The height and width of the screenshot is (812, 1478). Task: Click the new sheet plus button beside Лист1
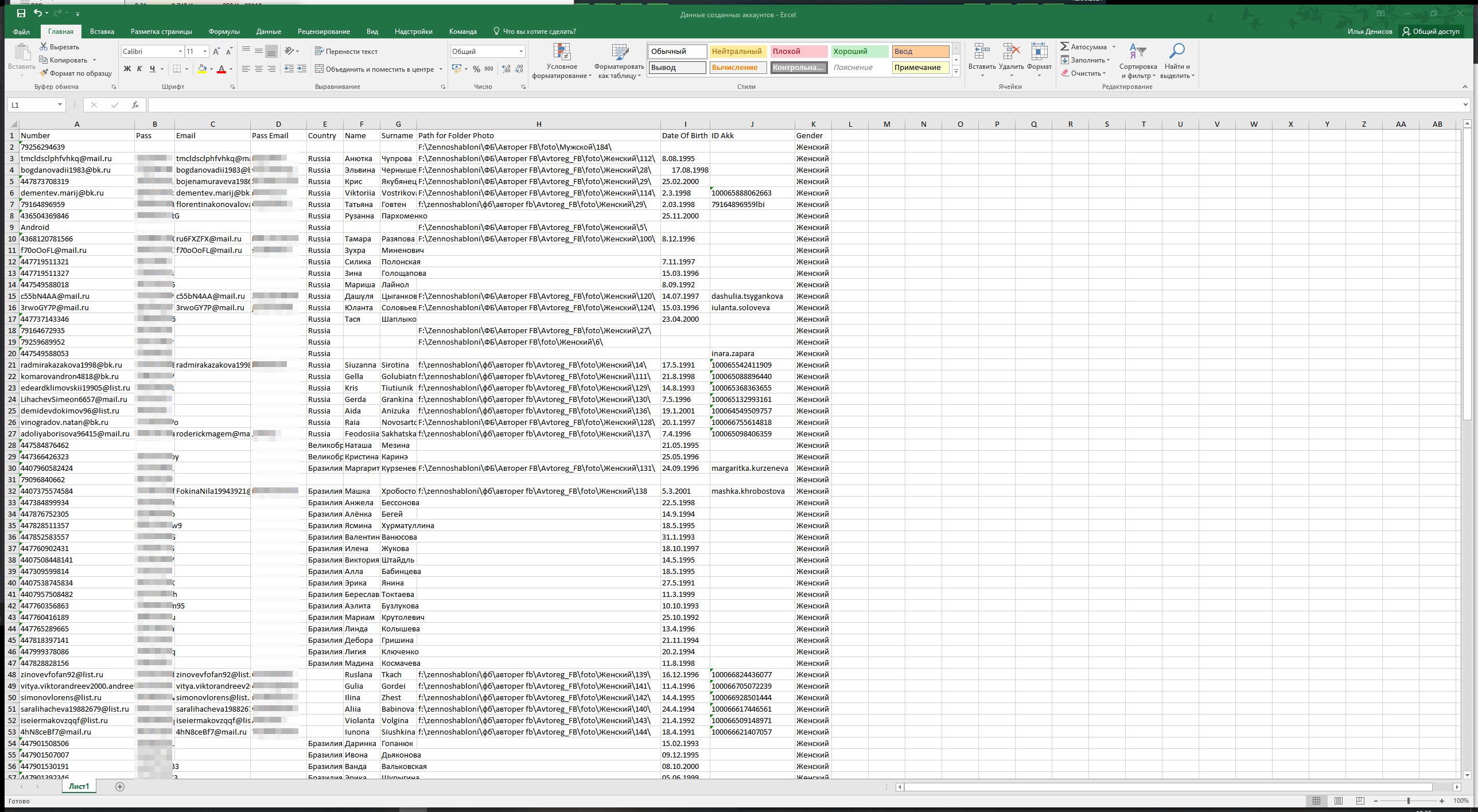[120, 787]
